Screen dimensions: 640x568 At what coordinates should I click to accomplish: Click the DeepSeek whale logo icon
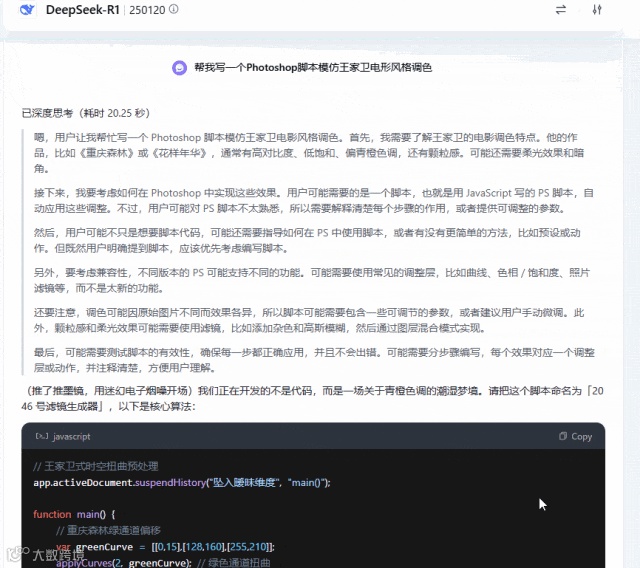click(27, 9)
